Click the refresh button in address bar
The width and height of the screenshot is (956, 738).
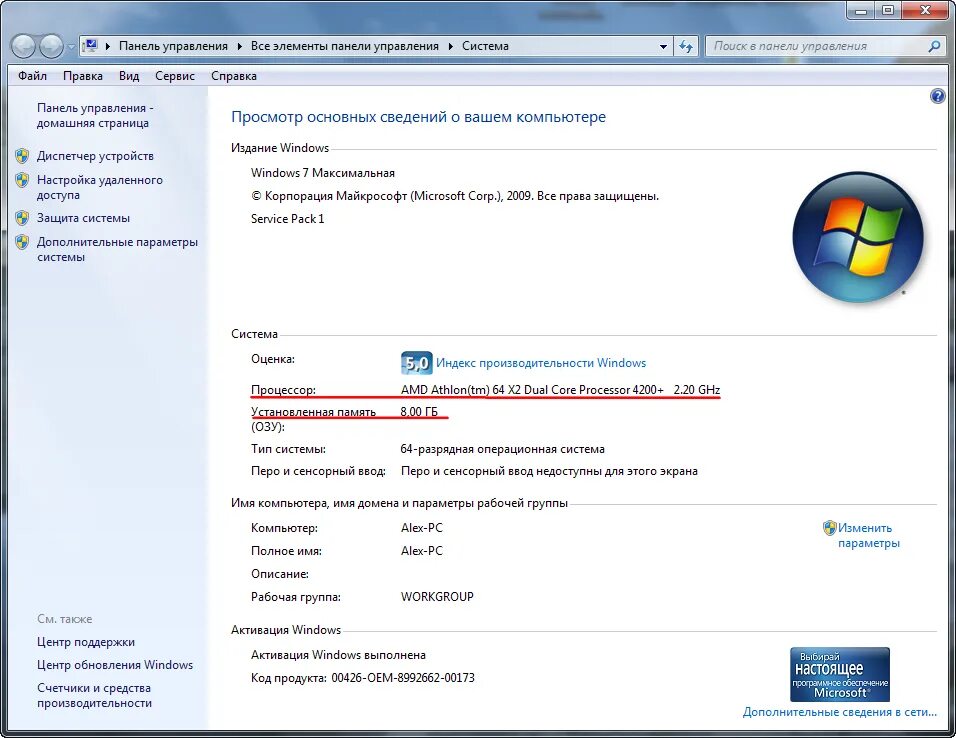pos(686,46)
